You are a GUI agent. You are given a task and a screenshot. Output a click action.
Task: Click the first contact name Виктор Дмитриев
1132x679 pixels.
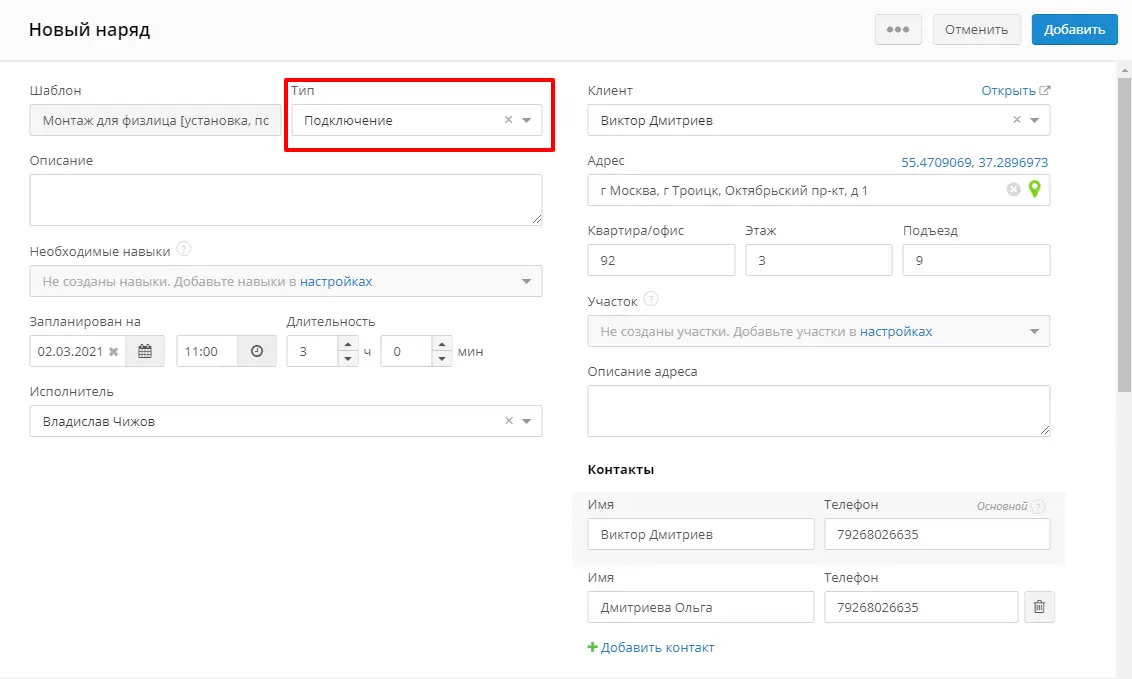(701, 535)
